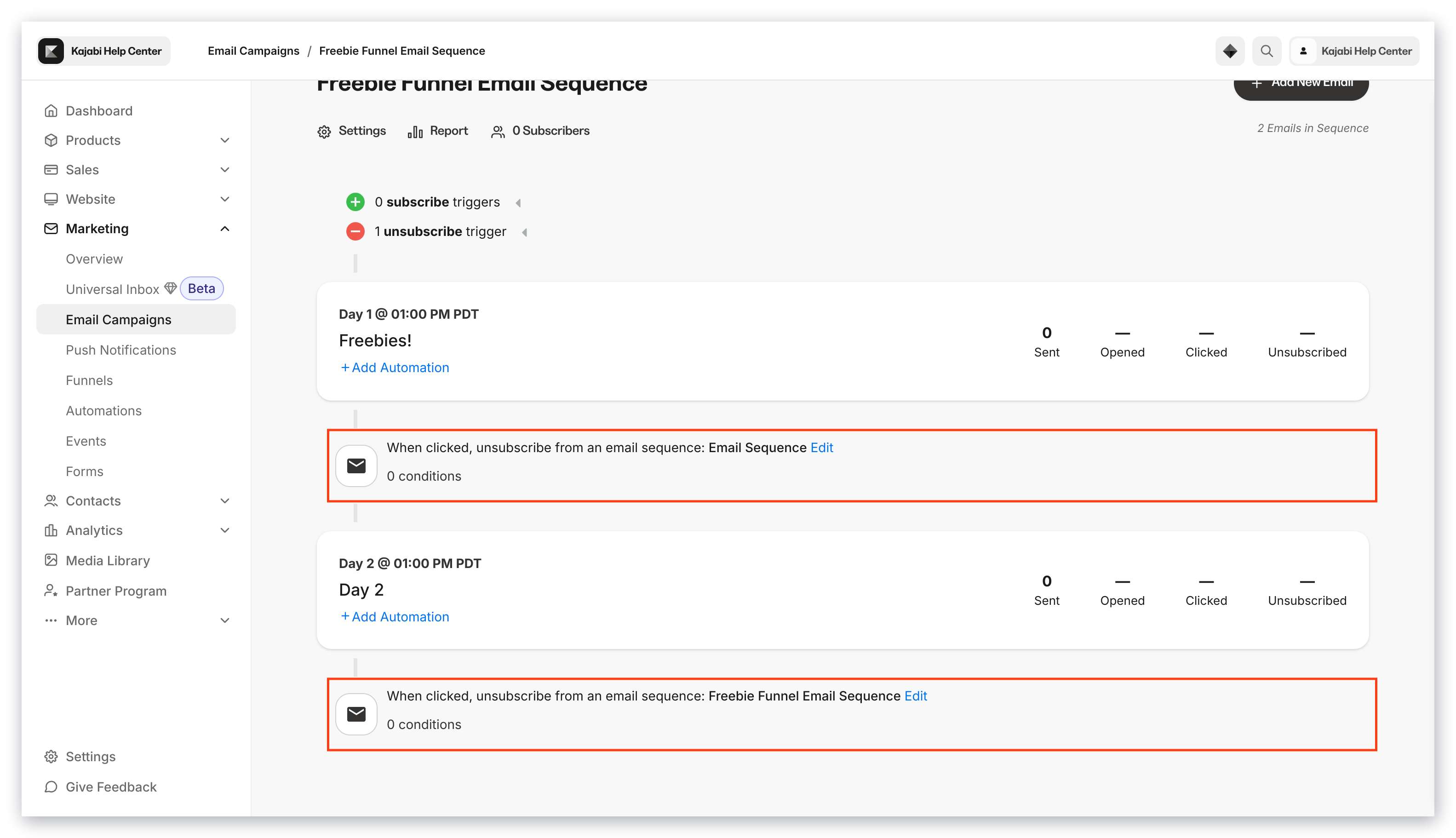The width and height of the screenshot is (1456, 838).
Task: Click the Sales card icon
Action: (x=51, y=169)
